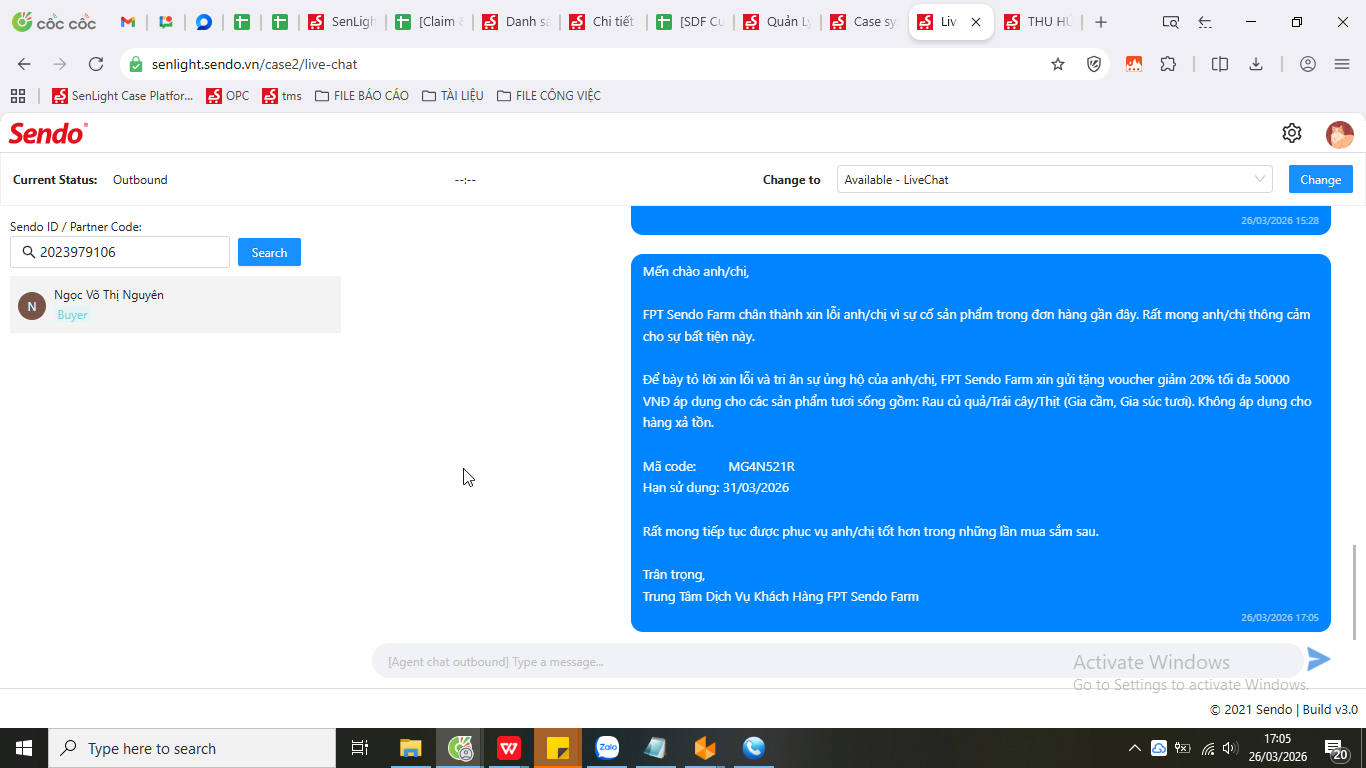Click the chat message input box
Image resolution: width=1366 pixels, height=768 pixels.
[838, 661]
